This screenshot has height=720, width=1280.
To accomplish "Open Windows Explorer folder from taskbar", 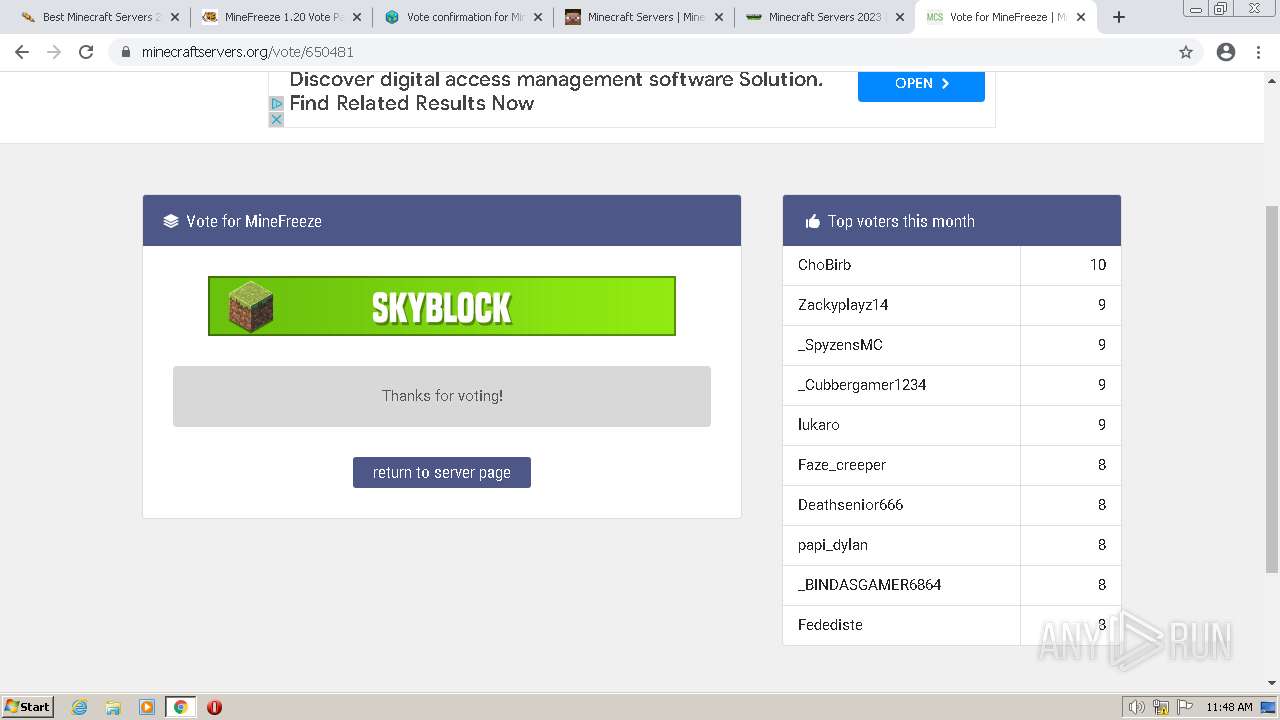I will (x=113, y=707).
